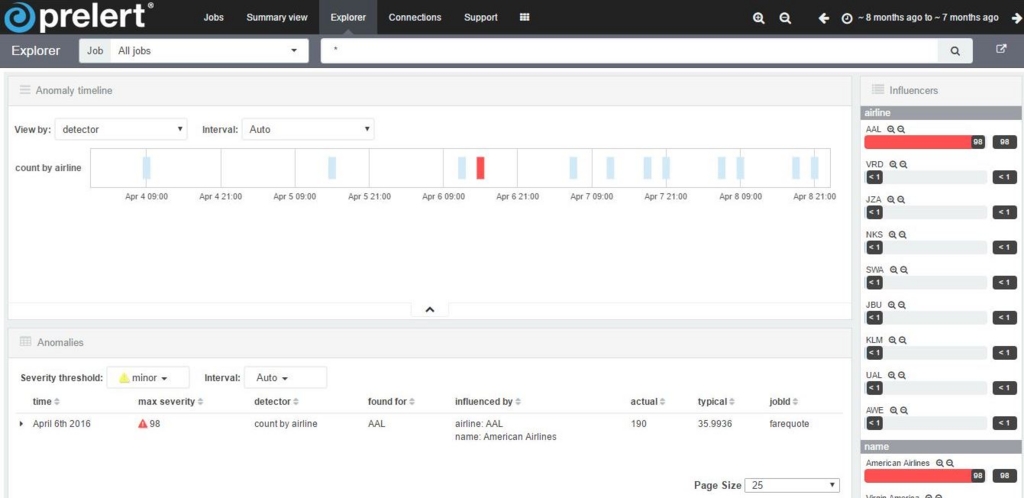Image resolution: width=1024 pixels, height=498 pixels.
Task: Add JZA influencer filter with plus magnifier
Action: (x=891, y=200)
